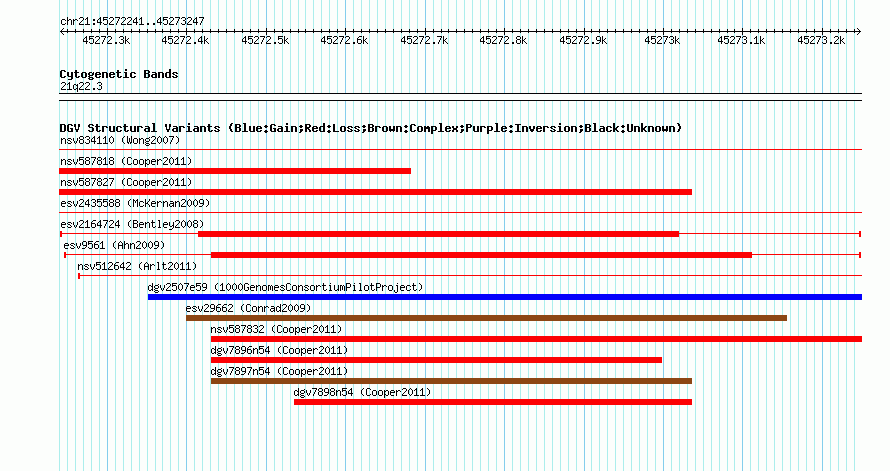Viewport: 890px width, 471px height.
Task: Click the ruler's right arrowhead
Action: (x=859, y=31)
